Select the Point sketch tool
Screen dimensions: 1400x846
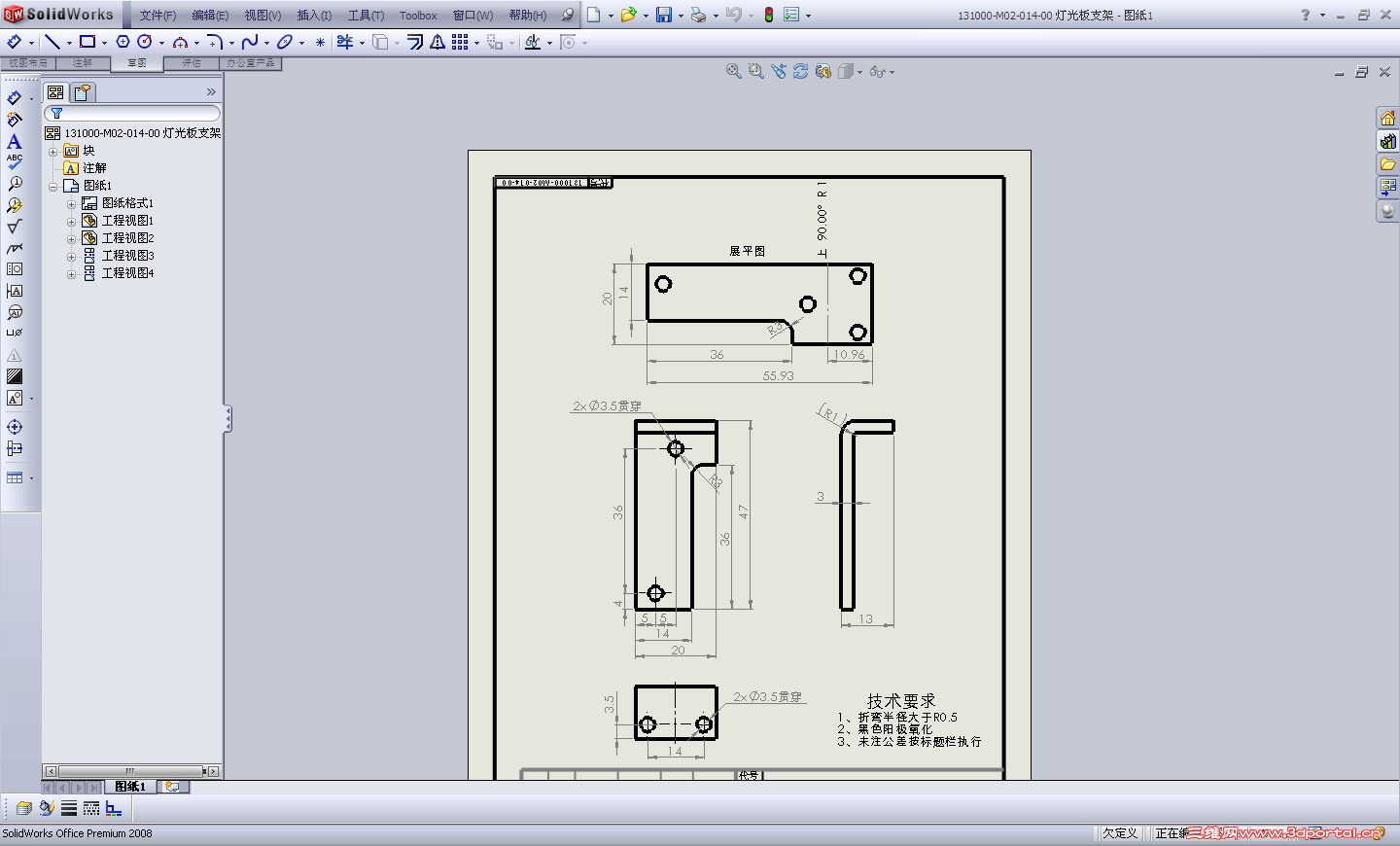320,42
